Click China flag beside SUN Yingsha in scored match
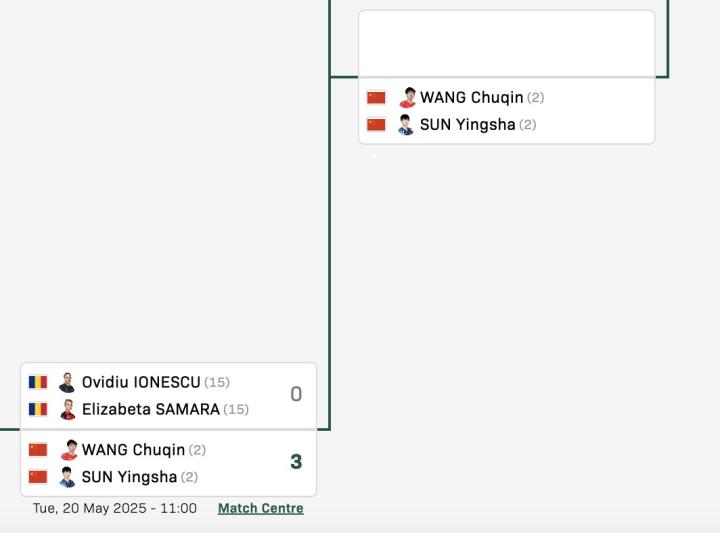Image resolution: width=720 pixels, height=533 pixels. [38, 477]
